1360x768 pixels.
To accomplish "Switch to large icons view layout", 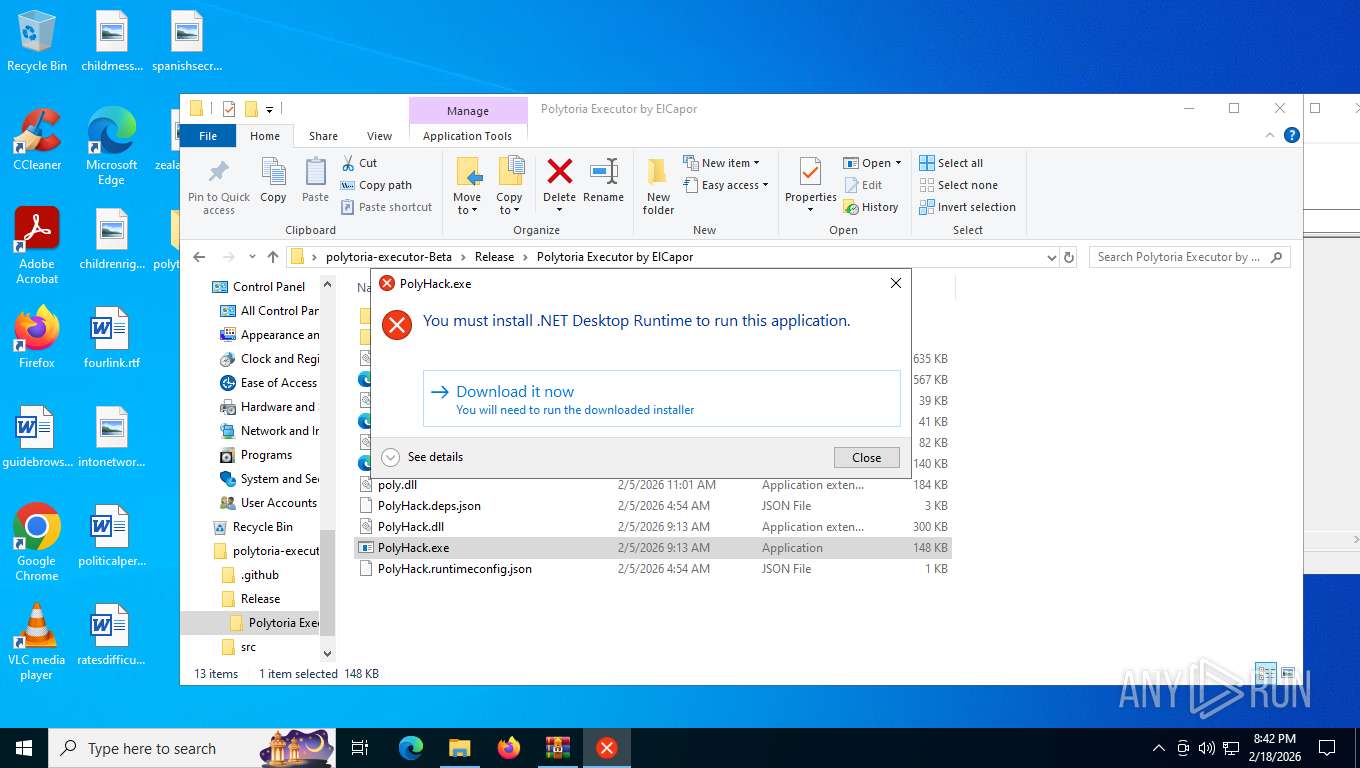I will [x=1288, y=673].
